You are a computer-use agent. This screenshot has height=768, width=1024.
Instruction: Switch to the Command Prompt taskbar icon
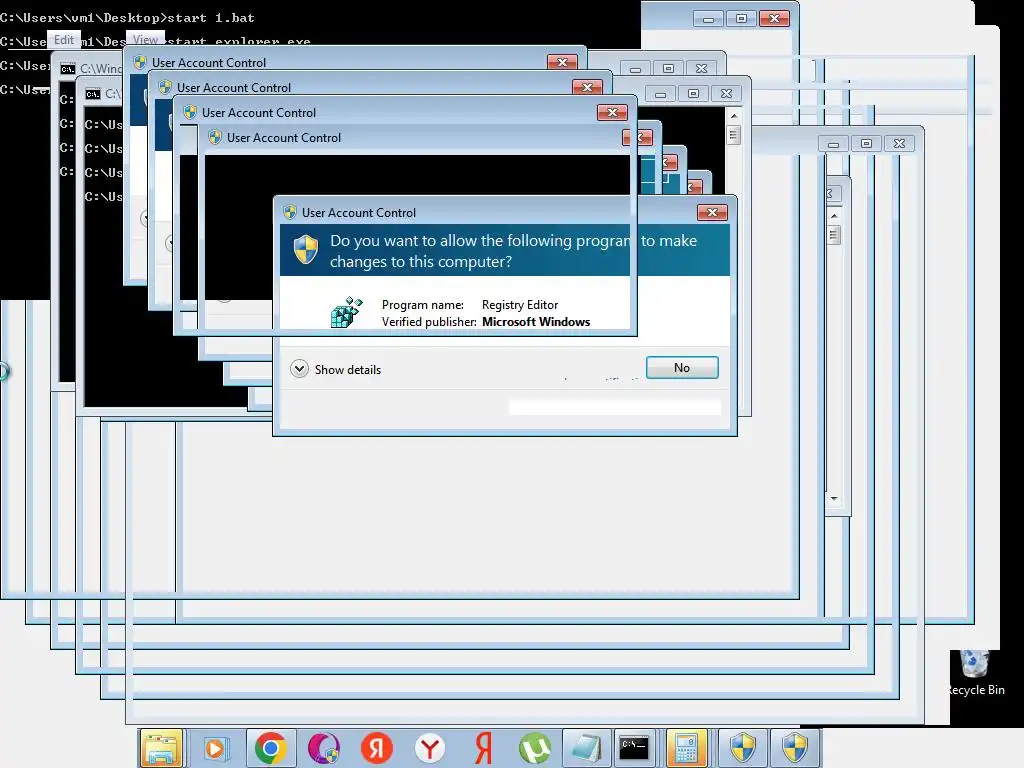(x=633, y=748)
